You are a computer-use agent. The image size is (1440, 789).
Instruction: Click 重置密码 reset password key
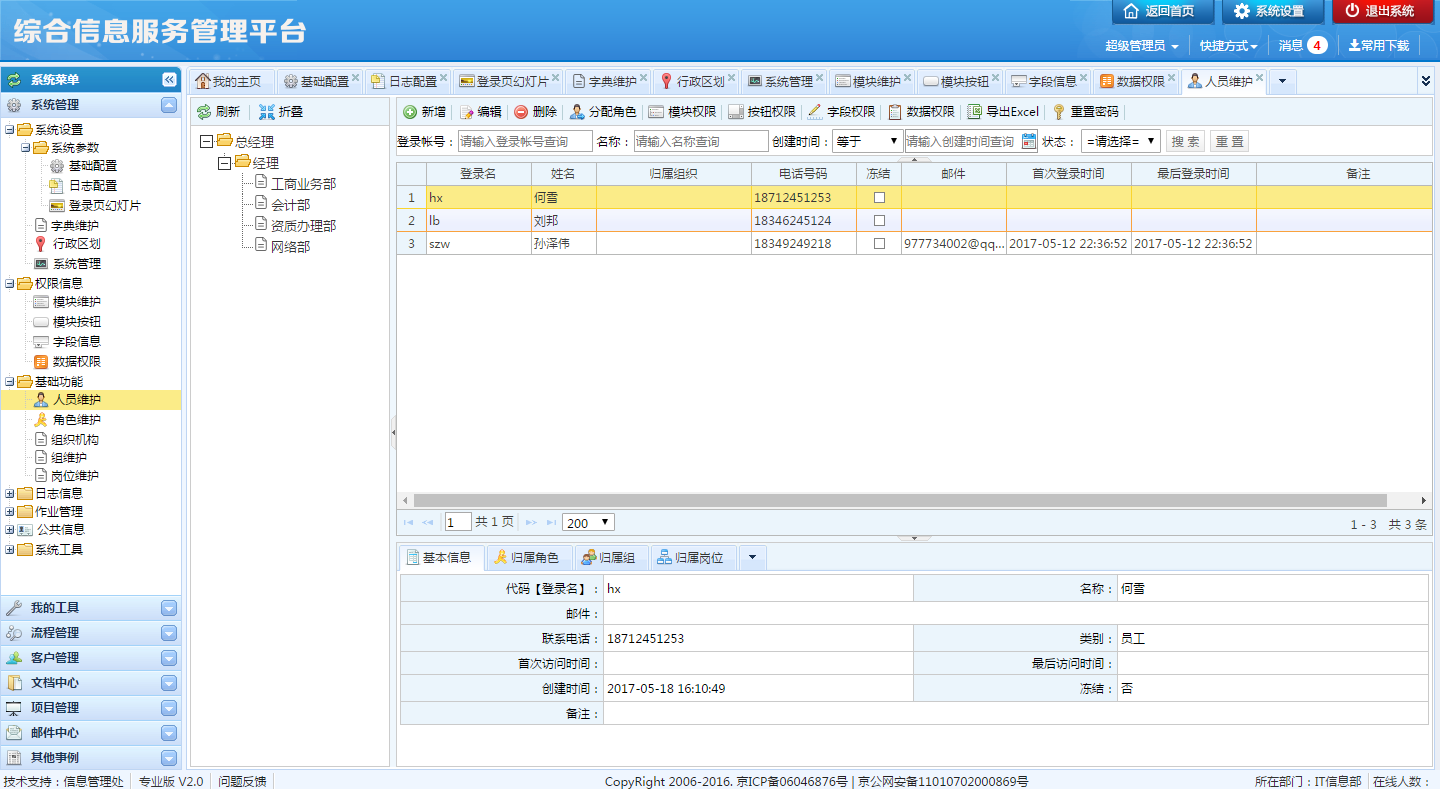pyautogui.click(x=1085, y=112)
